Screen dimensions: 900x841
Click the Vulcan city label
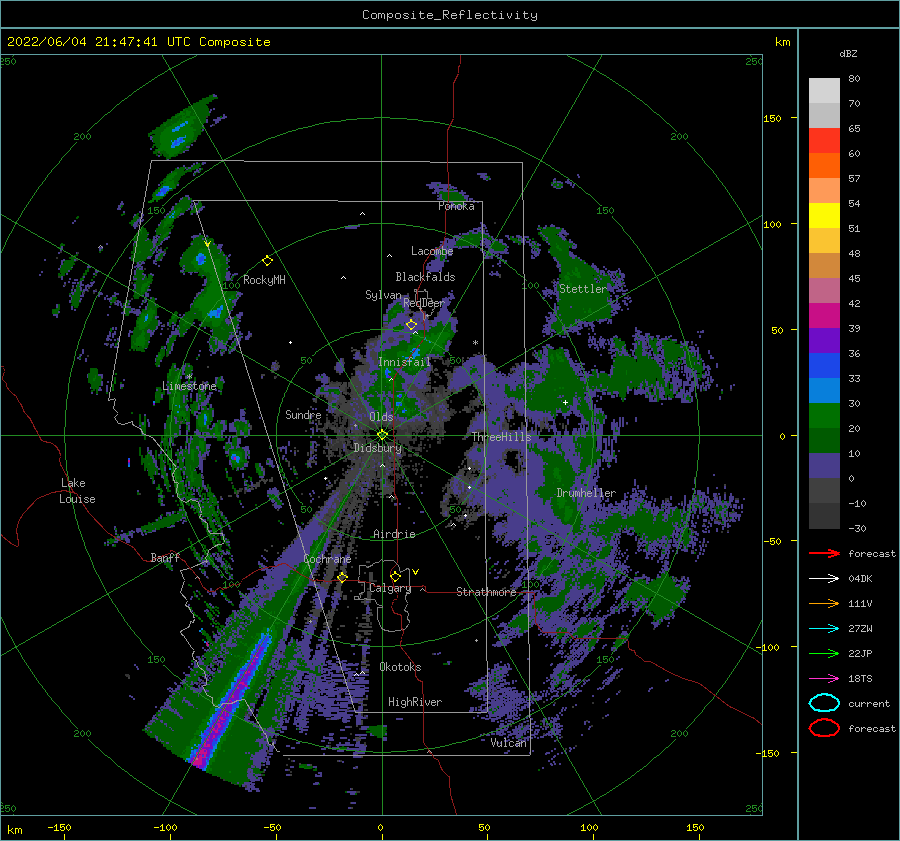[509, 743]
